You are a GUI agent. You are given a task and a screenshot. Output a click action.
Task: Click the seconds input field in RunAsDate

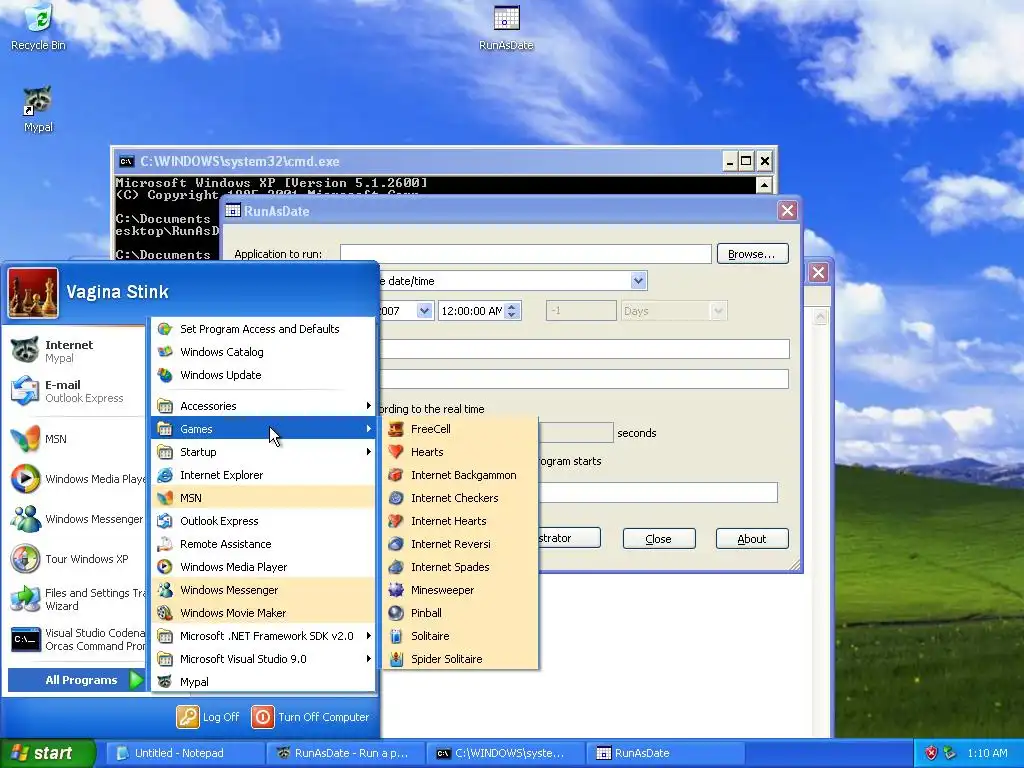tap(576, 432)
